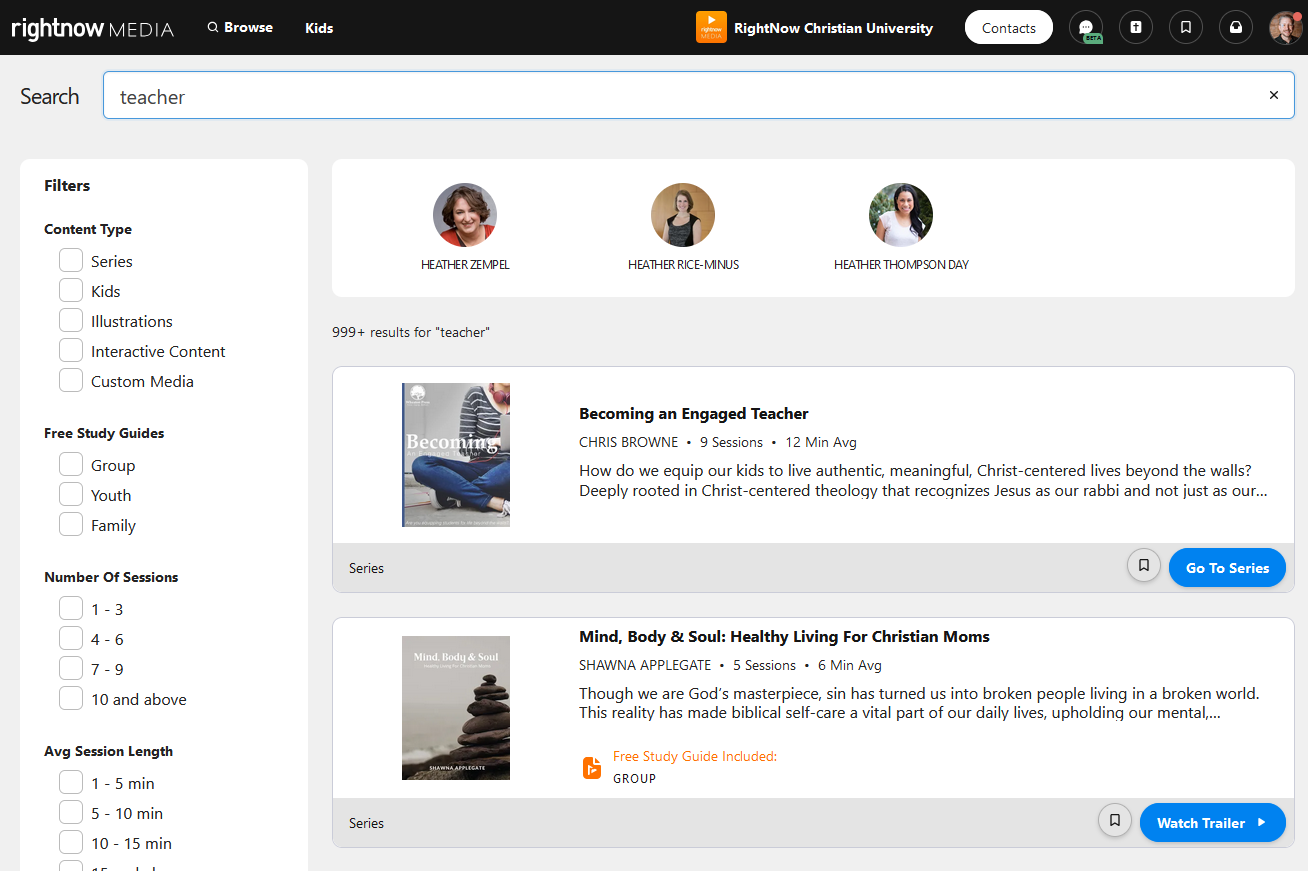
Task: Click the orange RightNow Christian University logo
Action: coord(711,28)
